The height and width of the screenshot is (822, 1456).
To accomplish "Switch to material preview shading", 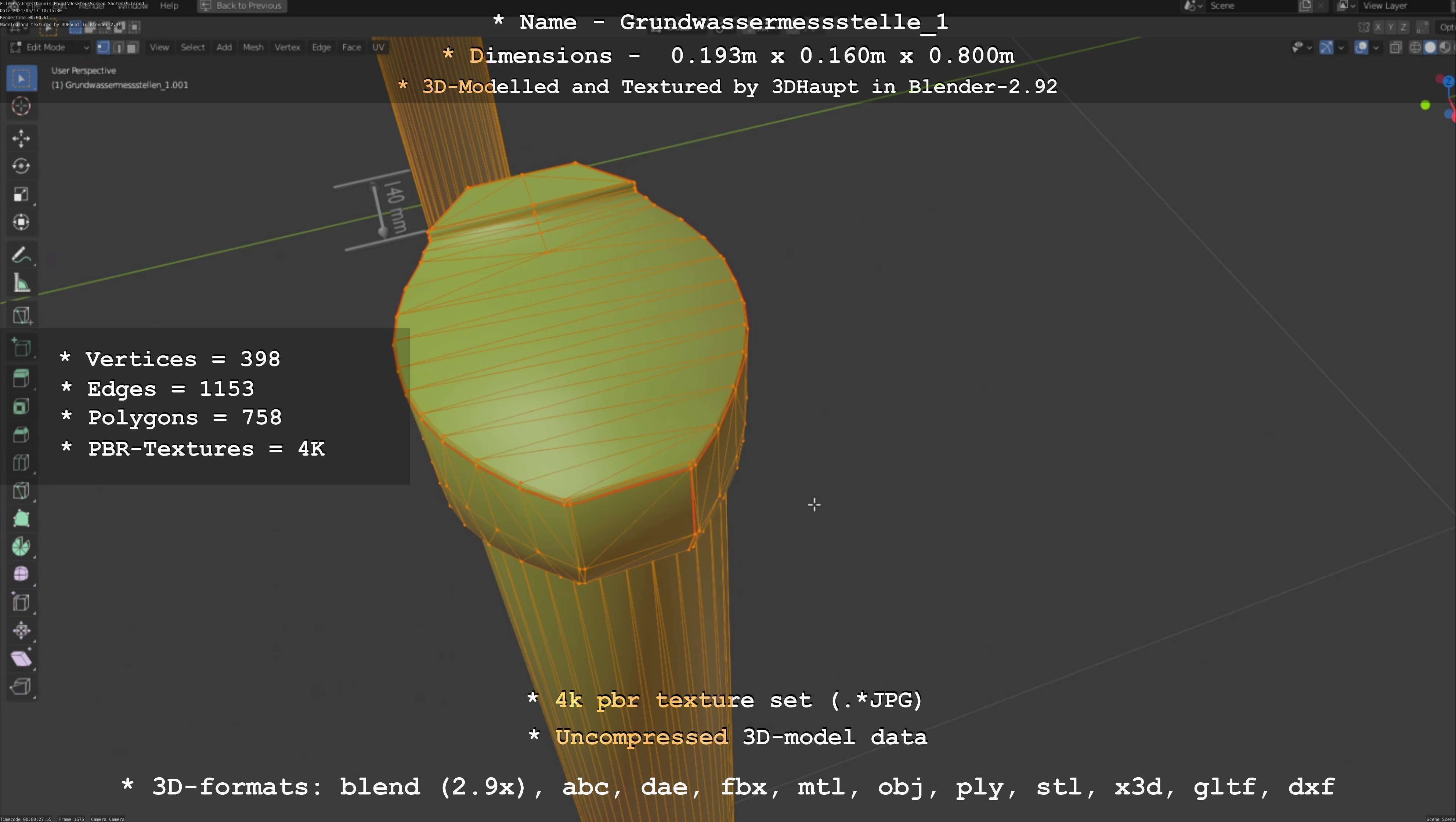I will tap(1445, 47).
